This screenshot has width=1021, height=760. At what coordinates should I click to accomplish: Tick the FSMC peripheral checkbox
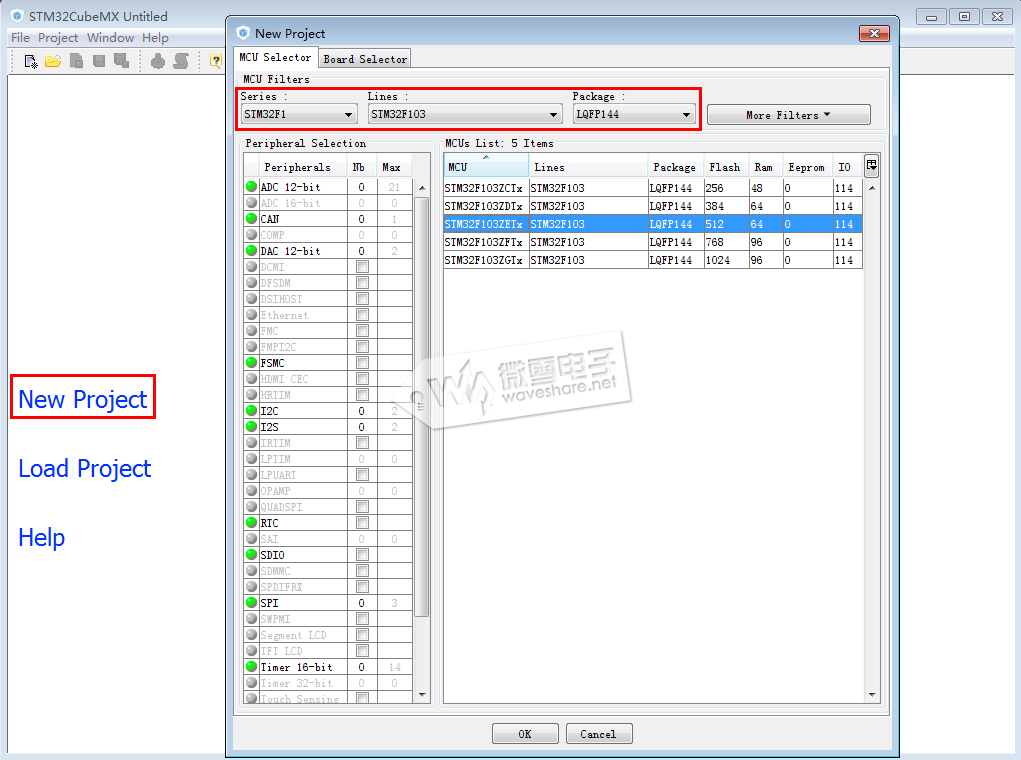[x=363, y=363]
